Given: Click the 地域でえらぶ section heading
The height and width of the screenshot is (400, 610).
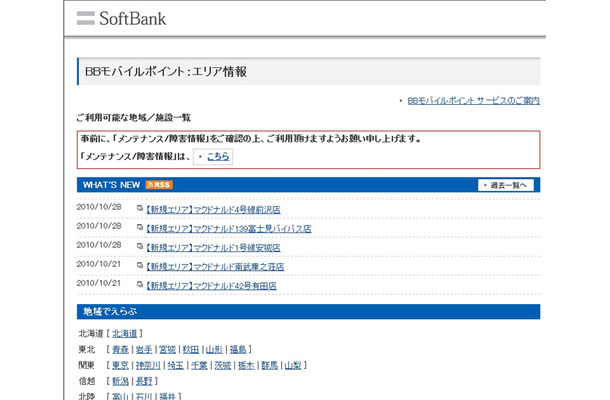Looking at the screenshot, I should 110,312.
